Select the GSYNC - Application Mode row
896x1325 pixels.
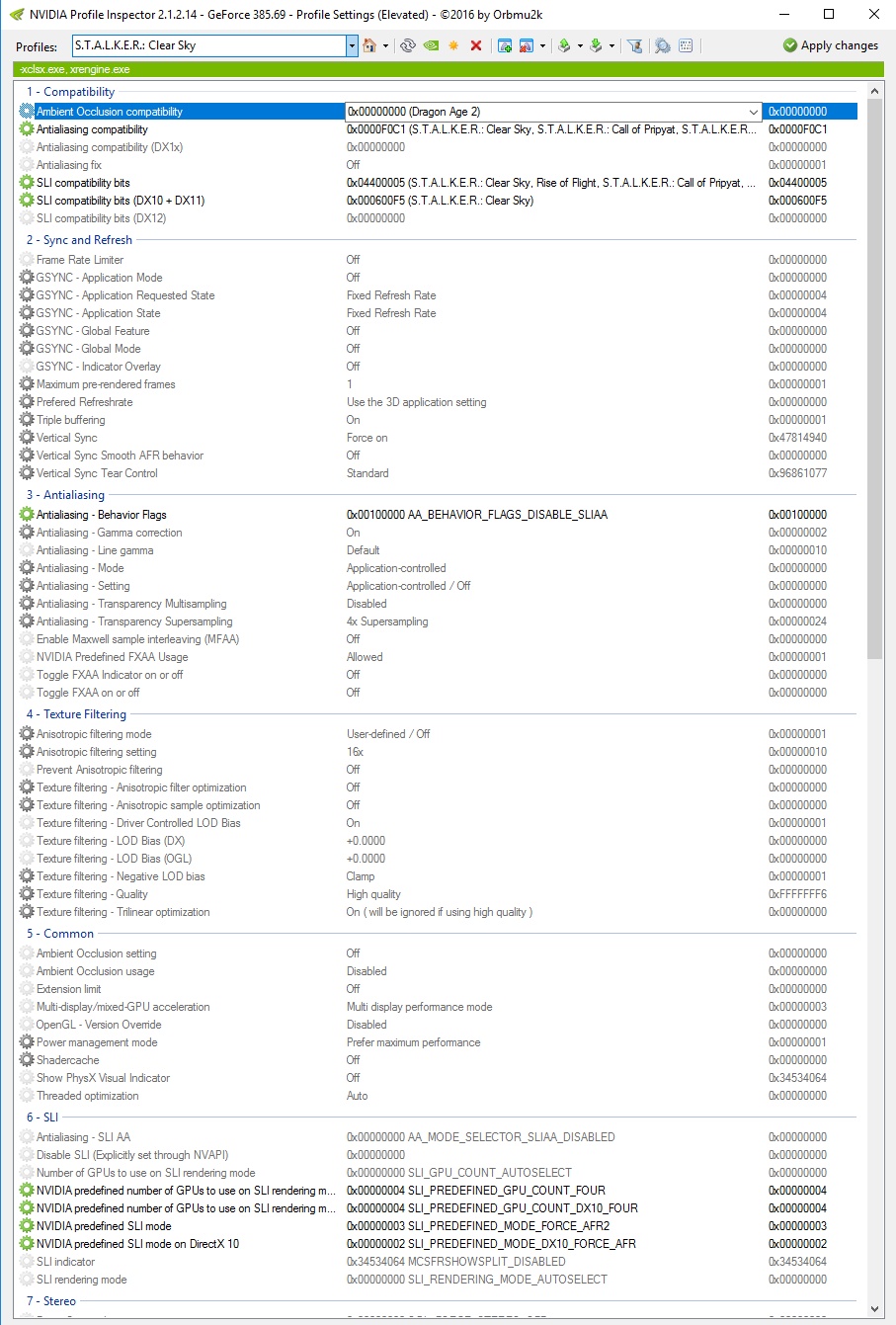[437, 278]
